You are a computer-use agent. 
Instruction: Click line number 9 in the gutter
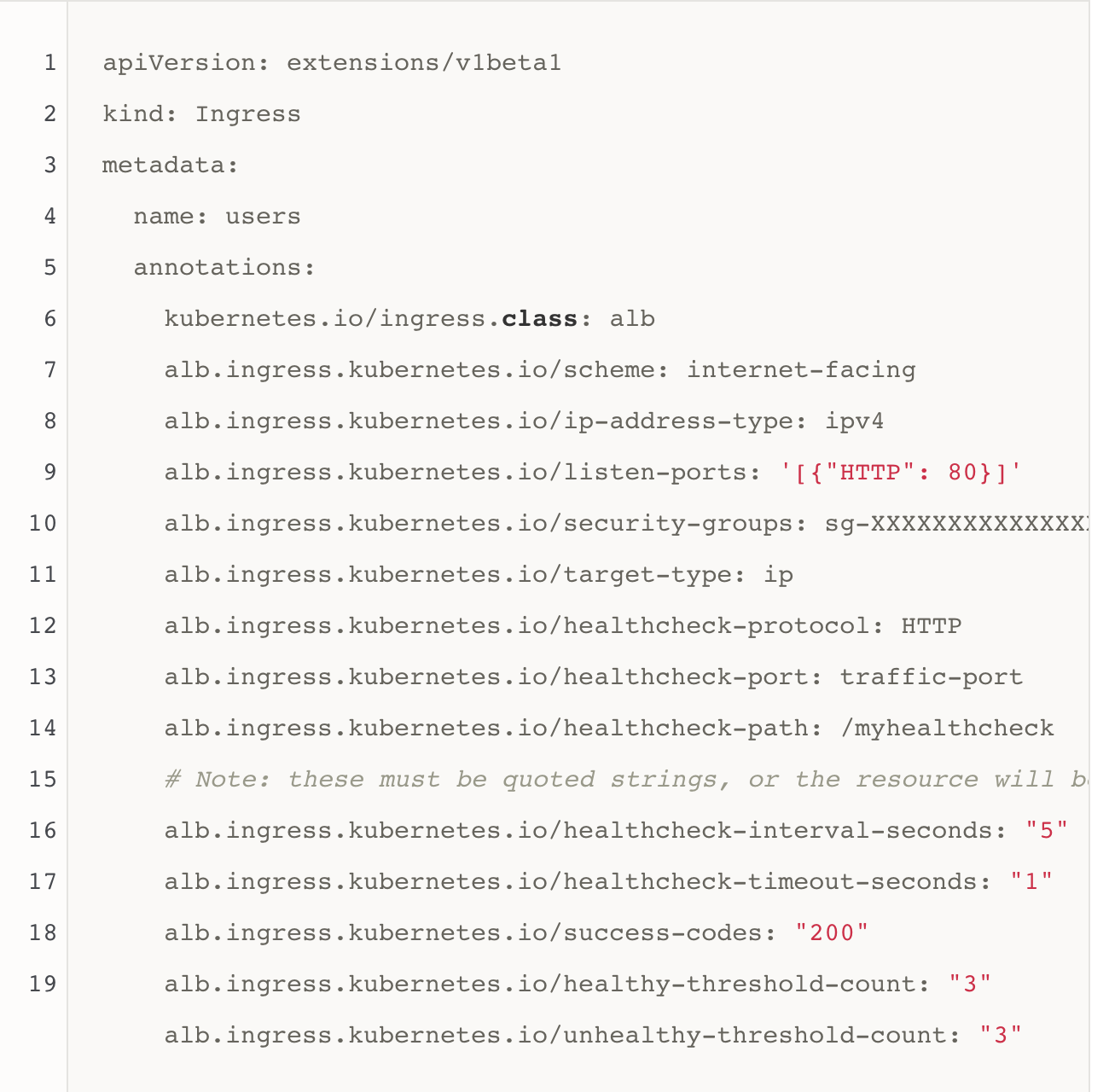pos(49,473)
